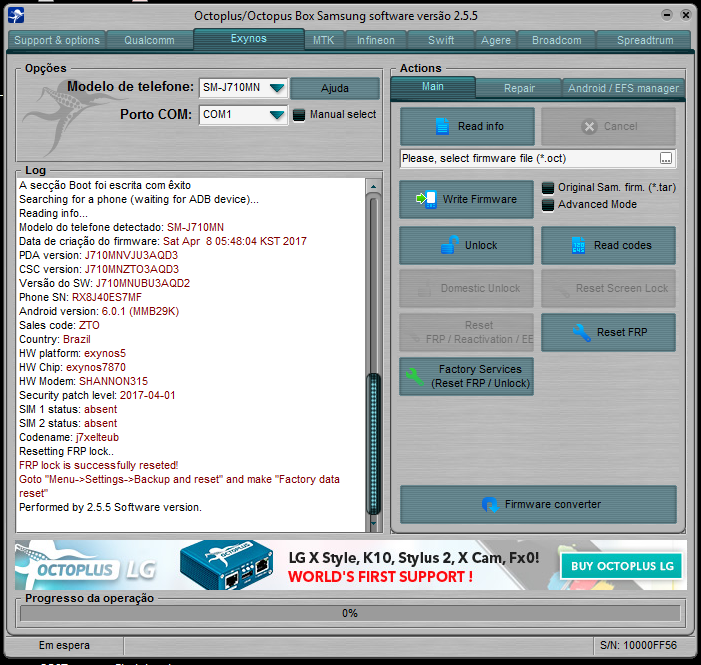701x665 pixels.
Task: Click the Read info document icon
Action: coord(443,126)
